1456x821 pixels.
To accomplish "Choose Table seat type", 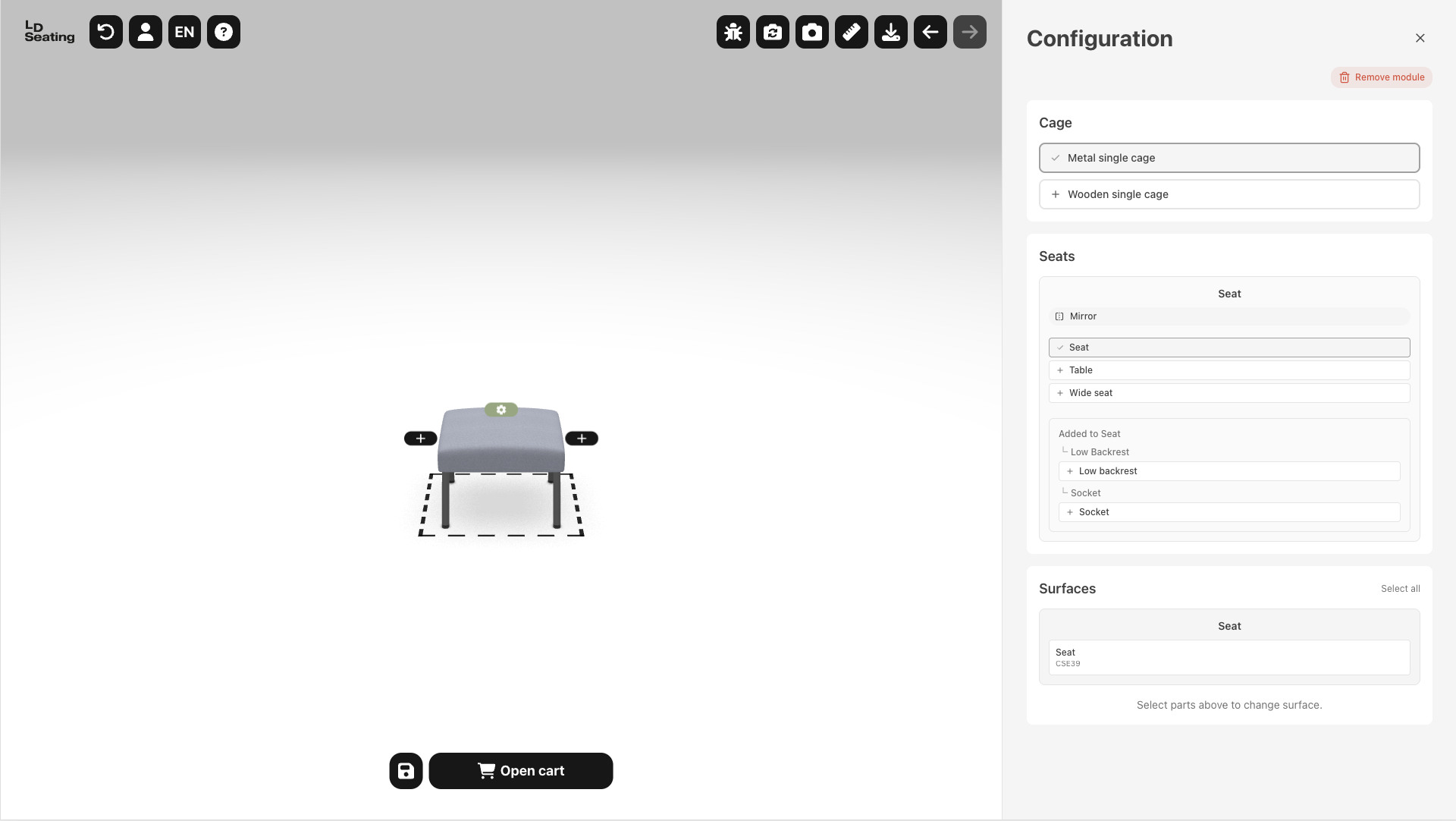I will [x=1228, y=370].
